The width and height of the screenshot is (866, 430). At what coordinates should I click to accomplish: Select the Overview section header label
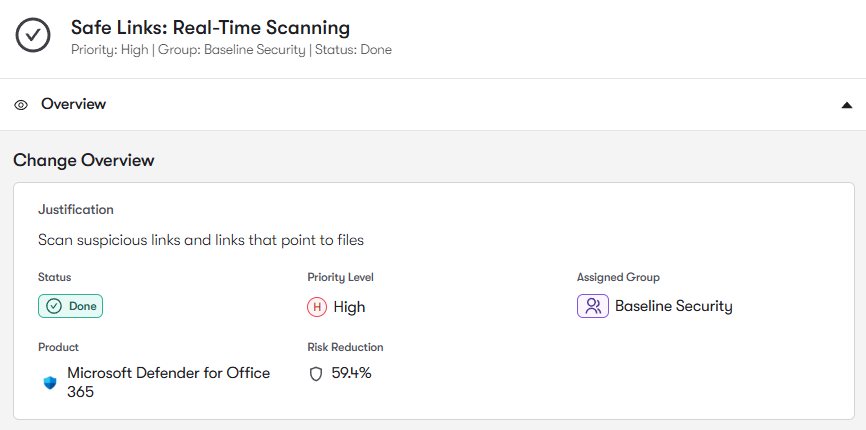click(x=73, y=104)
